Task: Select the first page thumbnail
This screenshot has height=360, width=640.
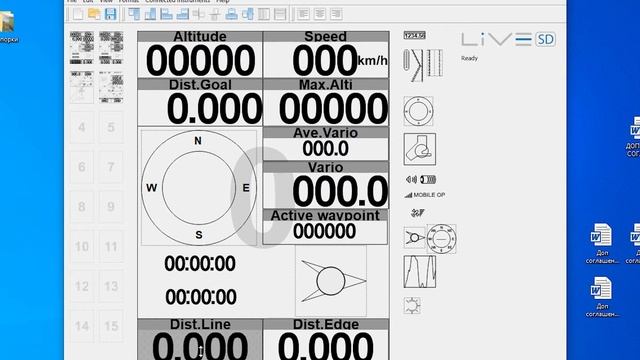Action: coord(82,48)
